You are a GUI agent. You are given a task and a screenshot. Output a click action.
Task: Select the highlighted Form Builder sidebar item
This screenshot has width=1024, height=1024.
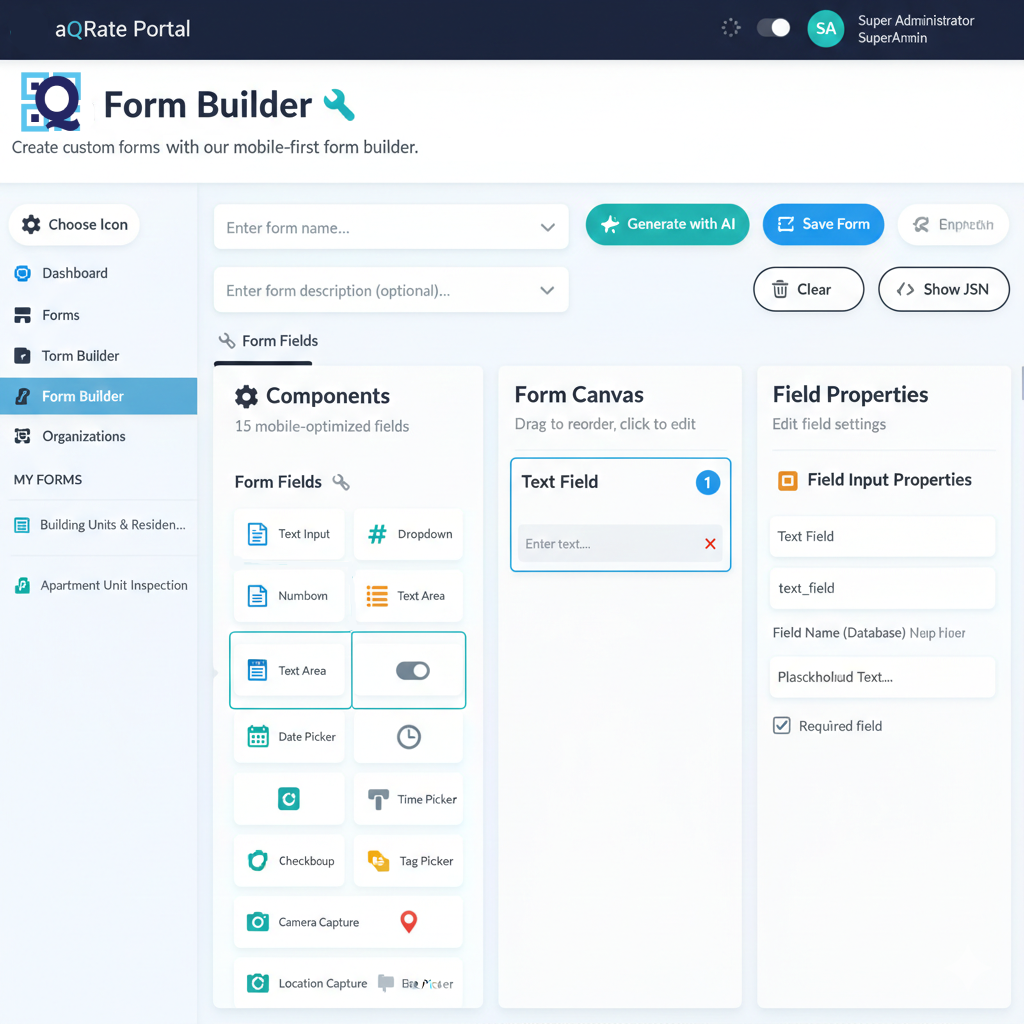(x=98, y=396)
